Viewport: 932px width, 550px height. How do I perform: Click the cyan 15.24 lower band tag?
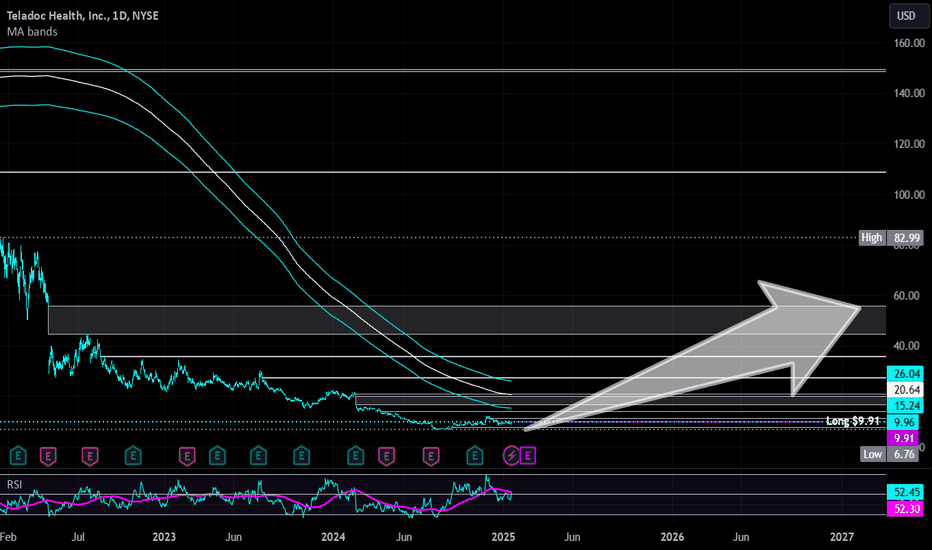pos(905,406)
